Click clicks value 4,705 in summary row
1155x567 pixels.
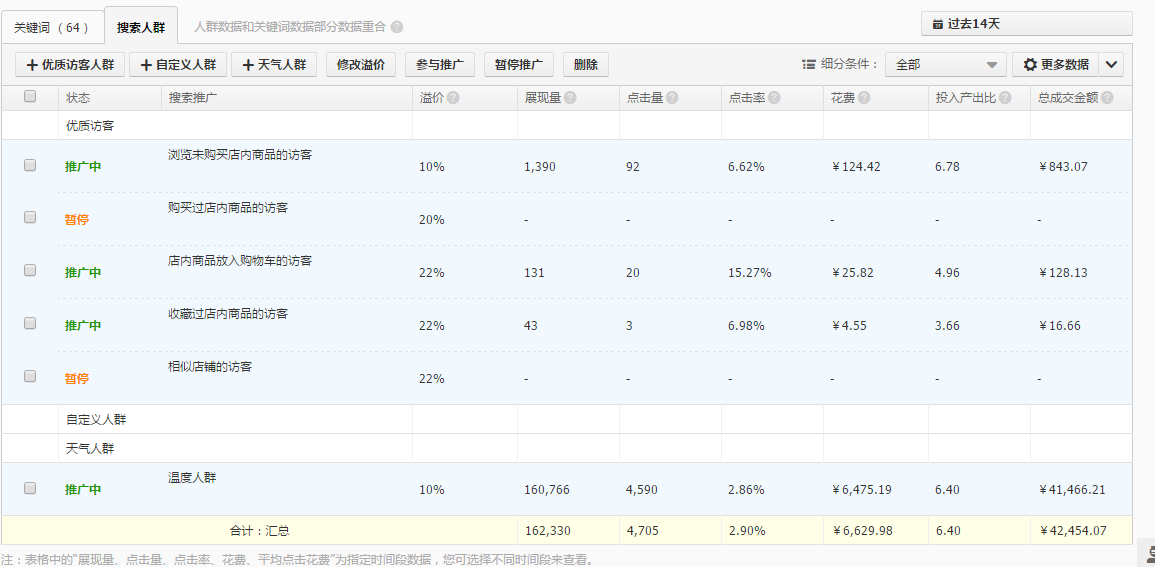click(642, 530)
